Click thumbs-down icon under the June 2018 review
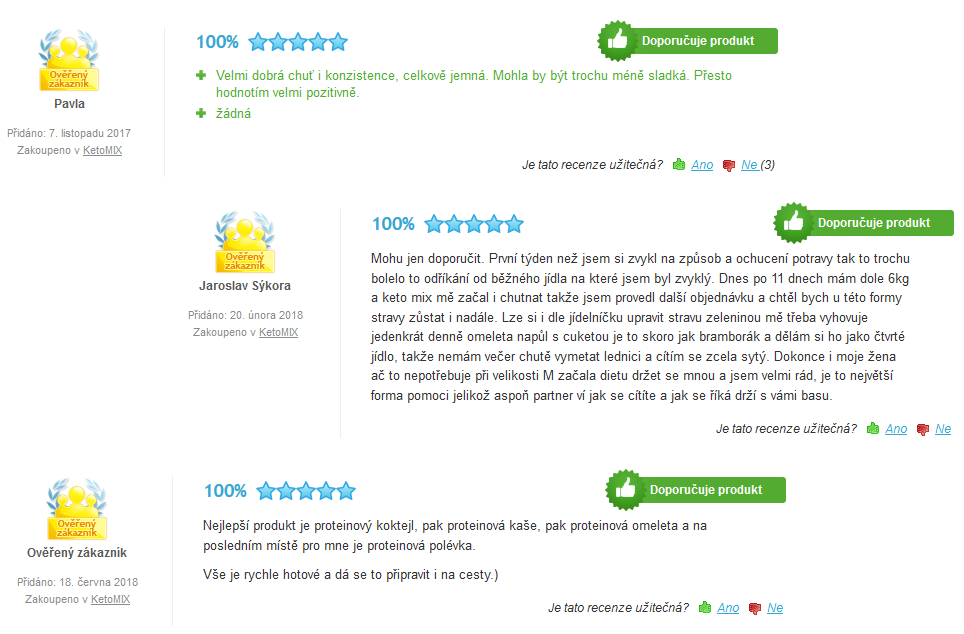This screenshot has height=634, width=964. coord(755,609)
